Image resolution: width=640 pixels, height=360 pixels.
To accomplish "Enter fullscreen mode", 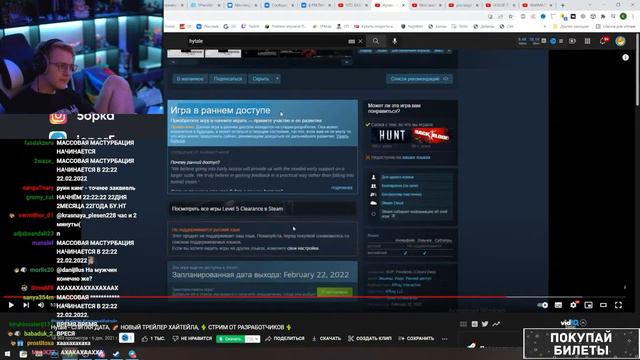I will click(x=618, y=305).
